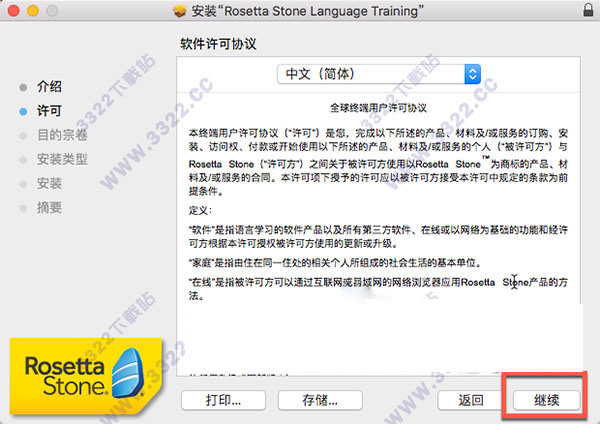Click the paragraph starting with "软件"
This screenshot has height=424, width=600.
pyautogui.click(x=378, y=236)
